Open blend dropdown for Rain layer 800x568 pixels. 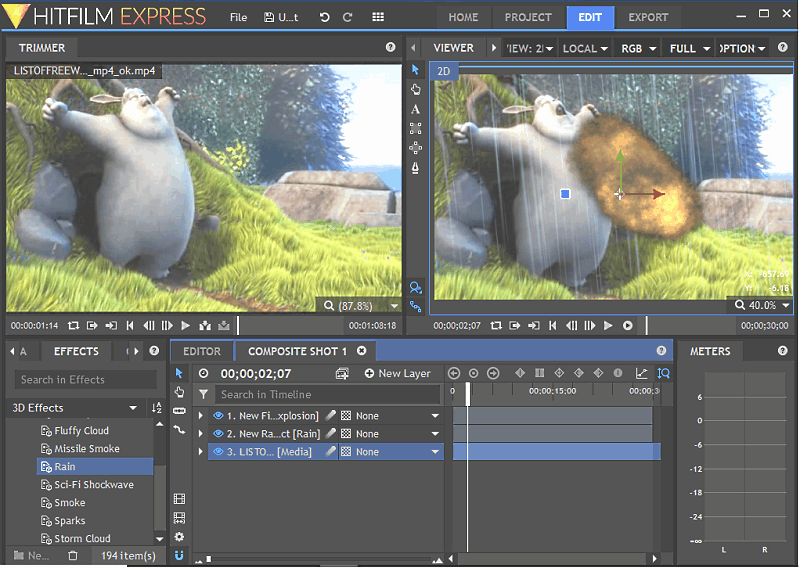click(x=390, y=433)
